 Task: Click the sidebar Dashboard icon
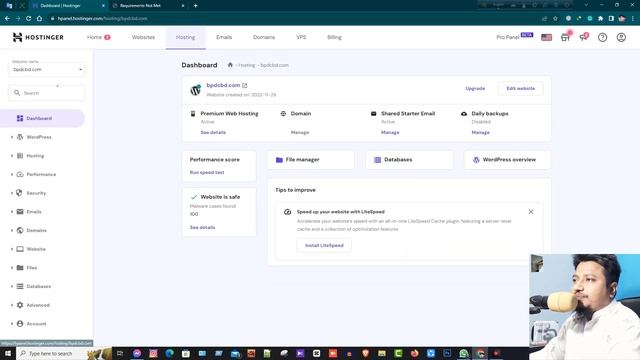pyautogui.click(x=20, y=118)
